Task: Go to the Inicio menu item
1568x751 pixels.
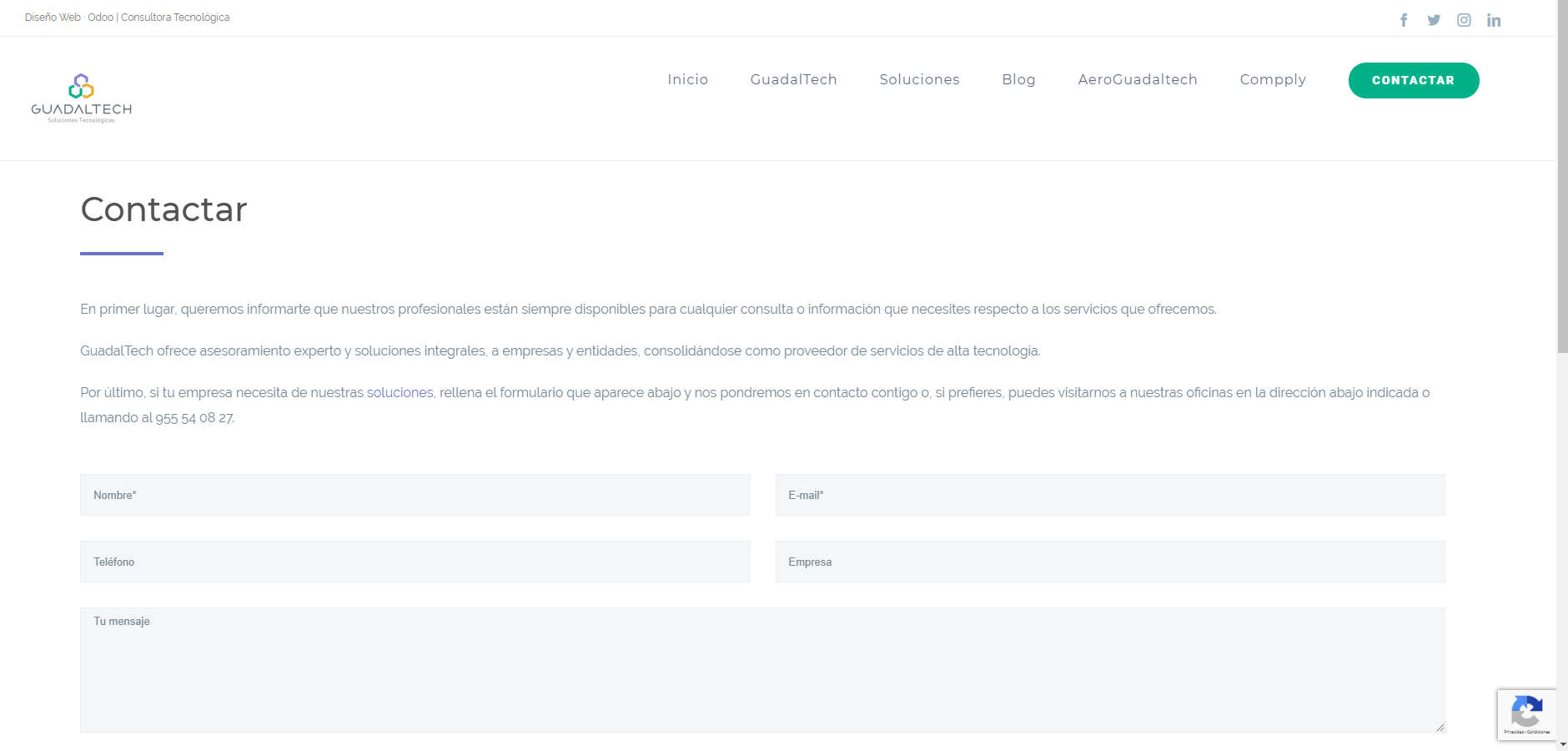Action: [687, 79]
